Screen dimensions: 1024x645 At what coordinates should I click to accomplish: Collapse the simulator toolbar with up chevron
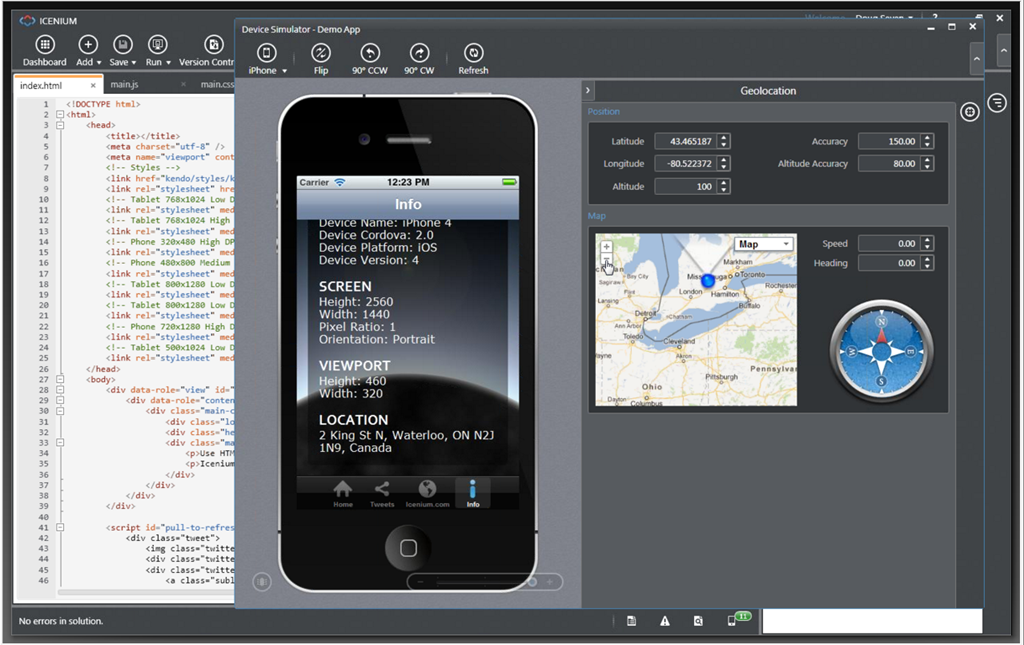point(976,59)
